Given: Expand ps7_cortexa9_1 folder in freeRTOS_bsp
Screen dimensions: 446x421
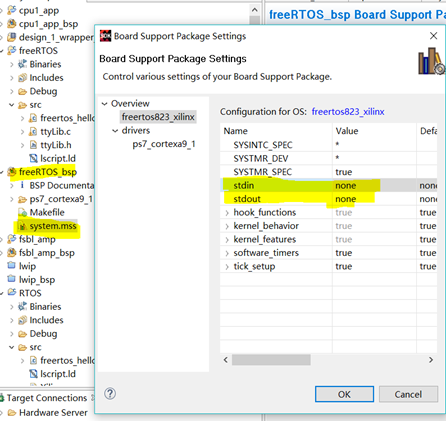Looking at the screenshot, I should coord(12,199).
